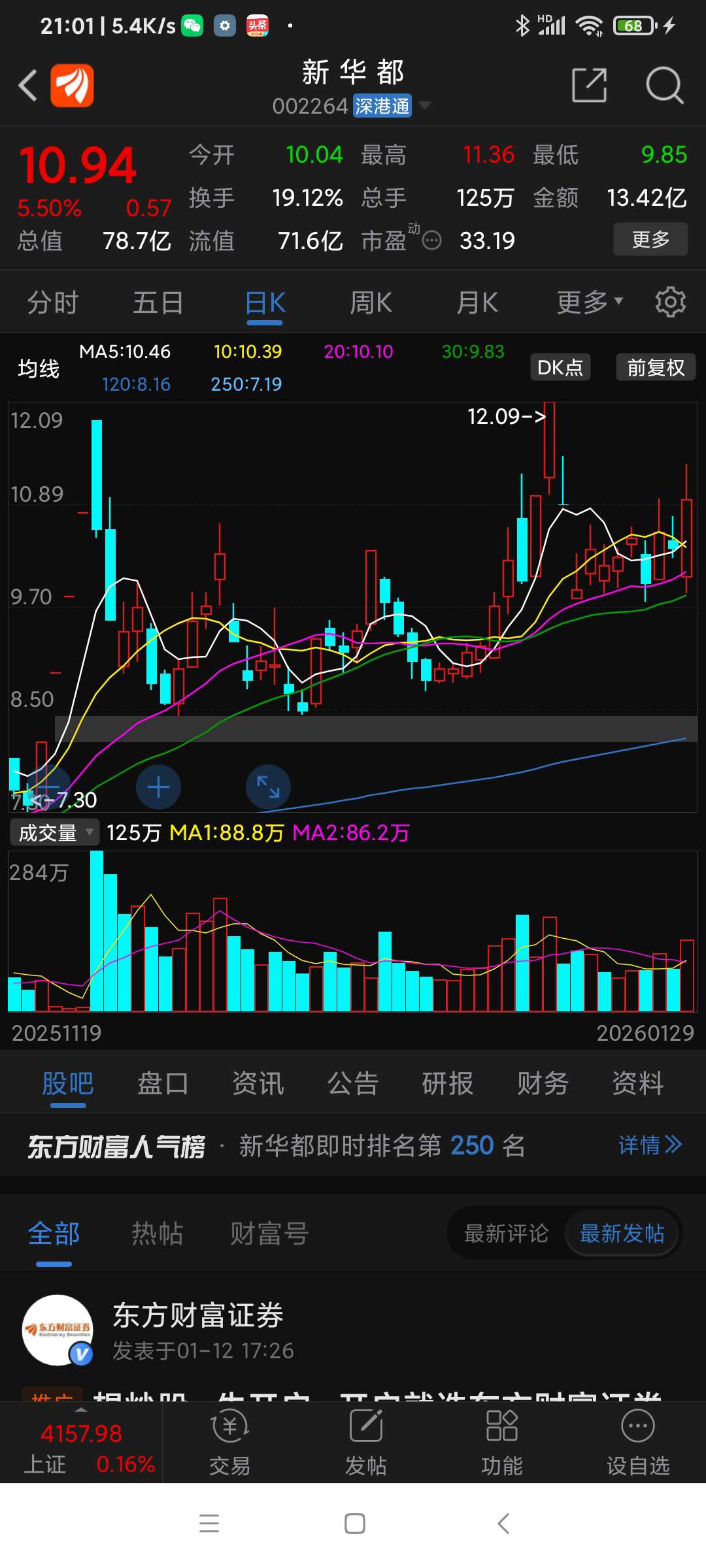Open 详情 popularity ranking link
The height and width of the screenshot is (1568, 706).
coord(650,1145)
